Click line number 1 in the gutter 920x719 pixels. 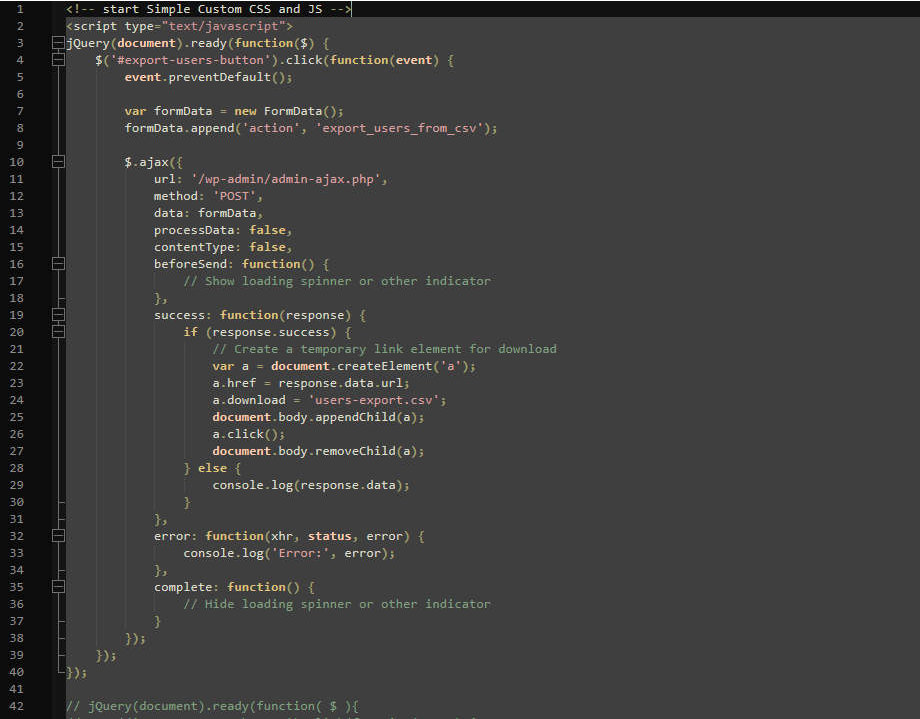point(20,9)
